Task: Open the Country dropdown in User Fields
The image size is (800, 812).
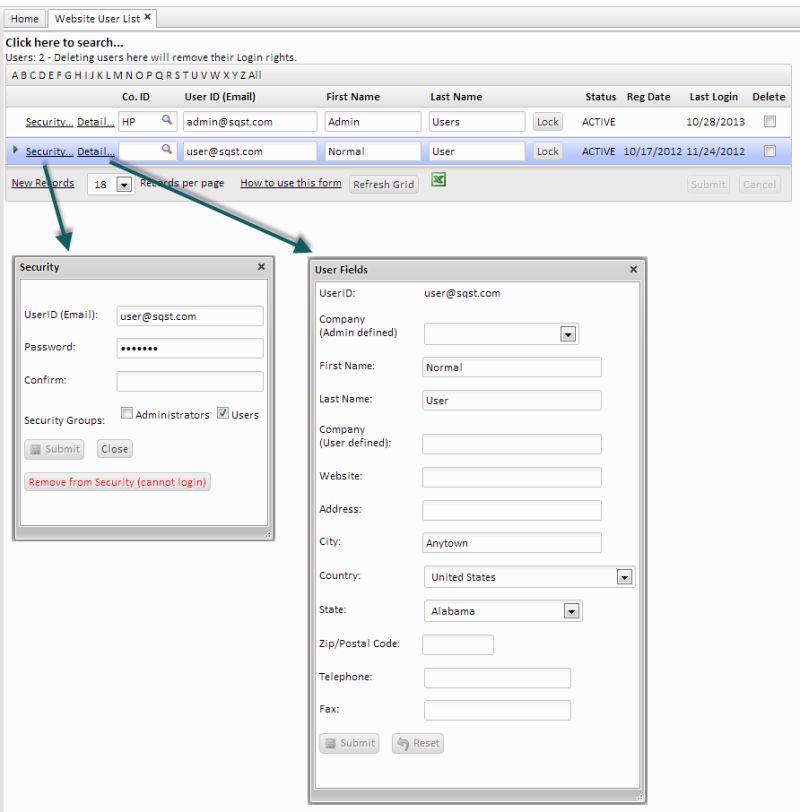Action: click(624, 577)
